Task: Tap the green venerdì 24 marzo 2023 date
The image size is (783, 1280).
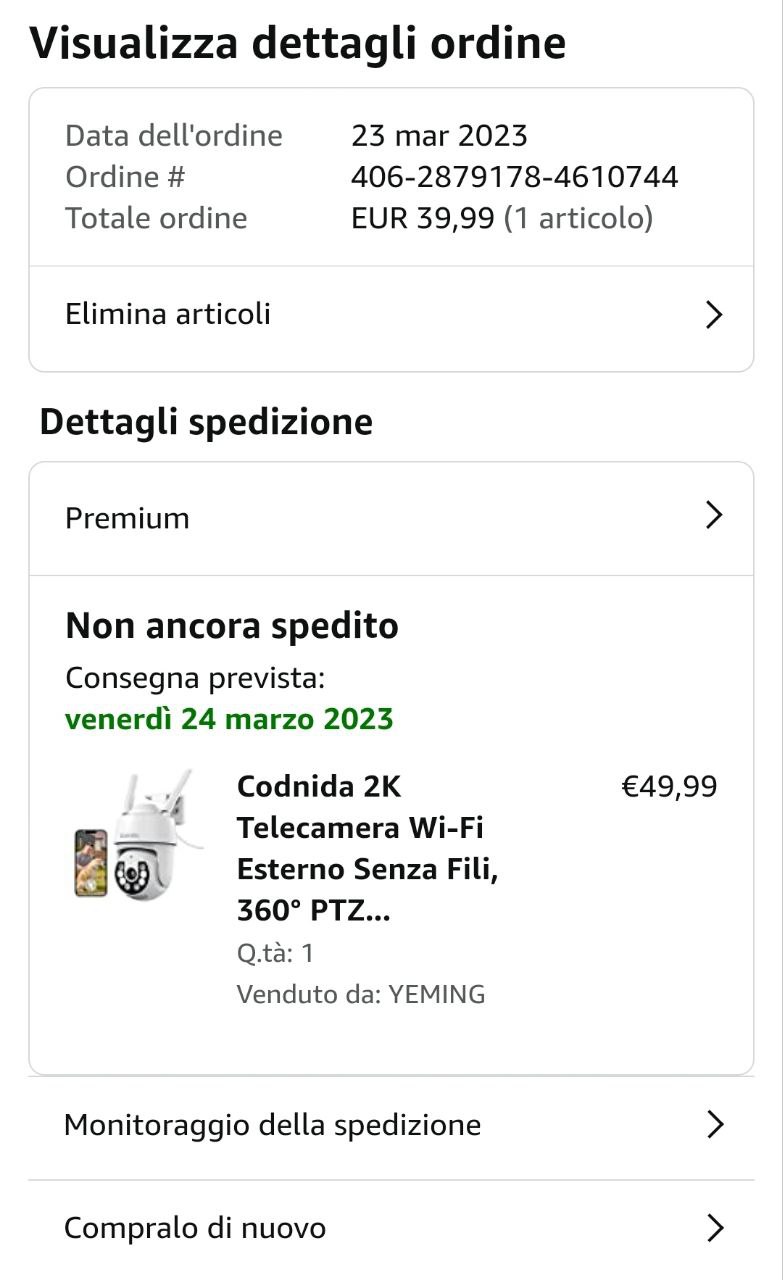Action: pos(229,719)
